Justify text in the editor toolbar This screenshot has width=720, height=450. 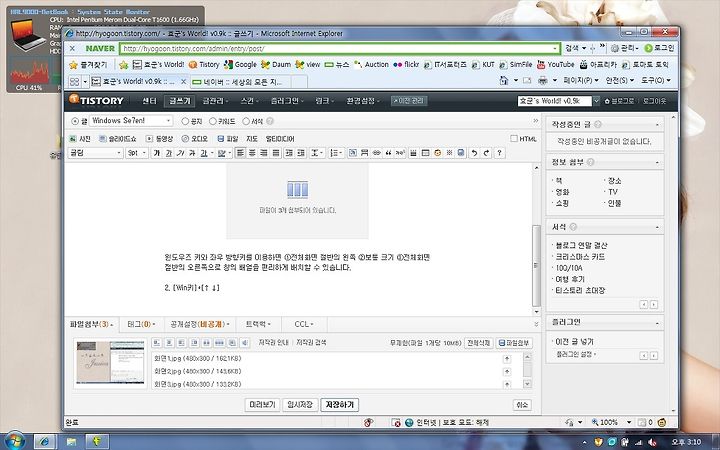tap(276, 153)
